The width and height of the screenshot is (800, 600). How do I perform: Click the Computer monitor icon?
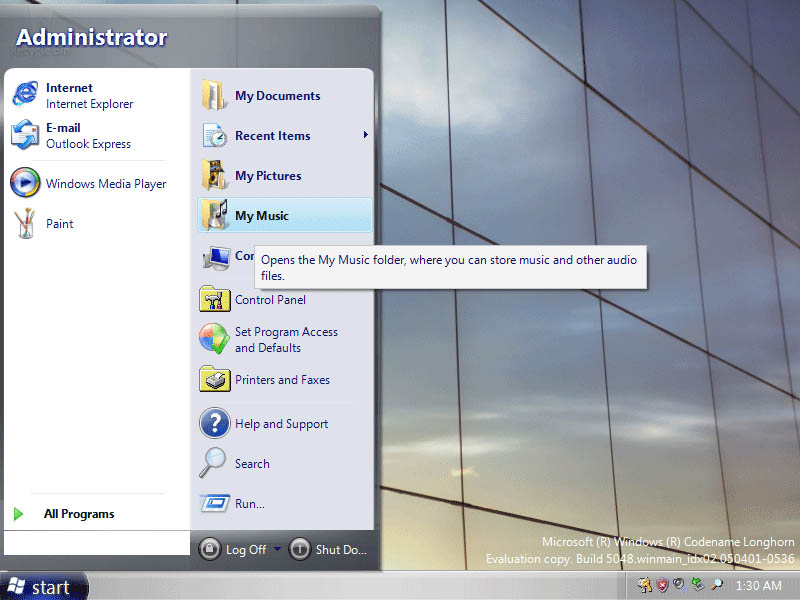(x=216, y=258)
